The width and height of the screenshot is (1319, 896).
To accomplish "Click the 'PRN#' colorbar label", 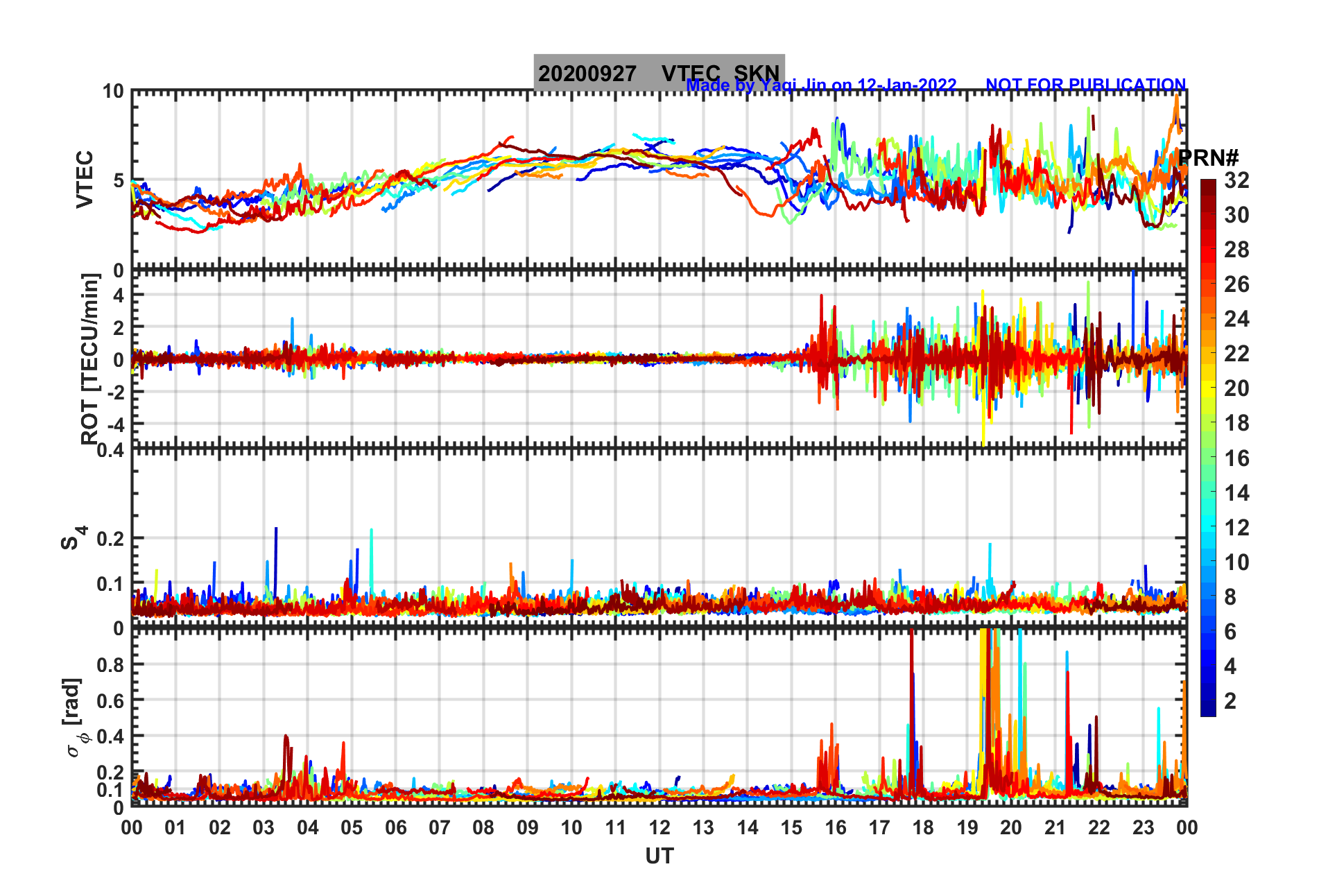I will point(1208,158).
